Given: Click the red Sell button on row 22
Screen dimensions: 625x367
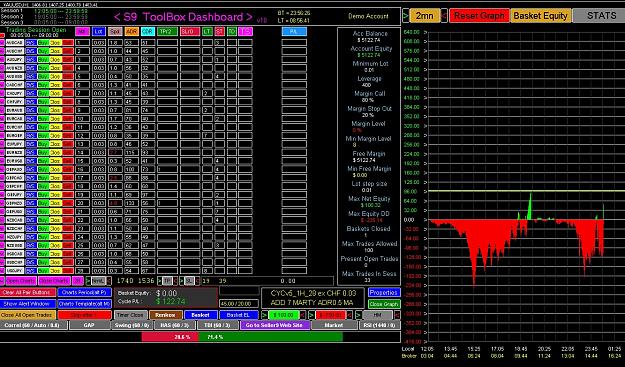Looking at the screenshot, I should click(x=68, y=220).
